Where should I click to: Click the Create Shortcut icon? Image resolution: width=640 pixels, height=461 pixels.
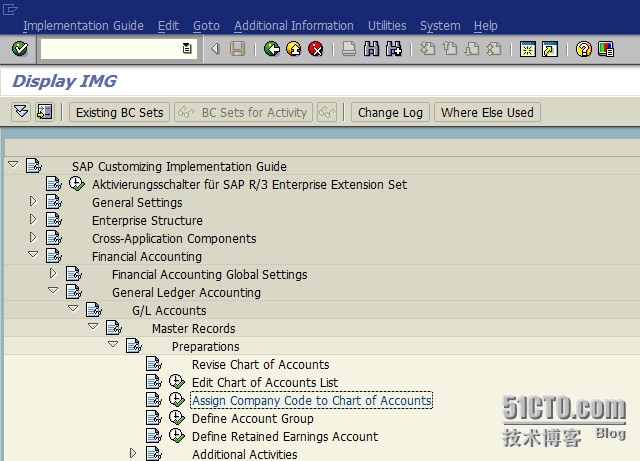pos(550,49)
